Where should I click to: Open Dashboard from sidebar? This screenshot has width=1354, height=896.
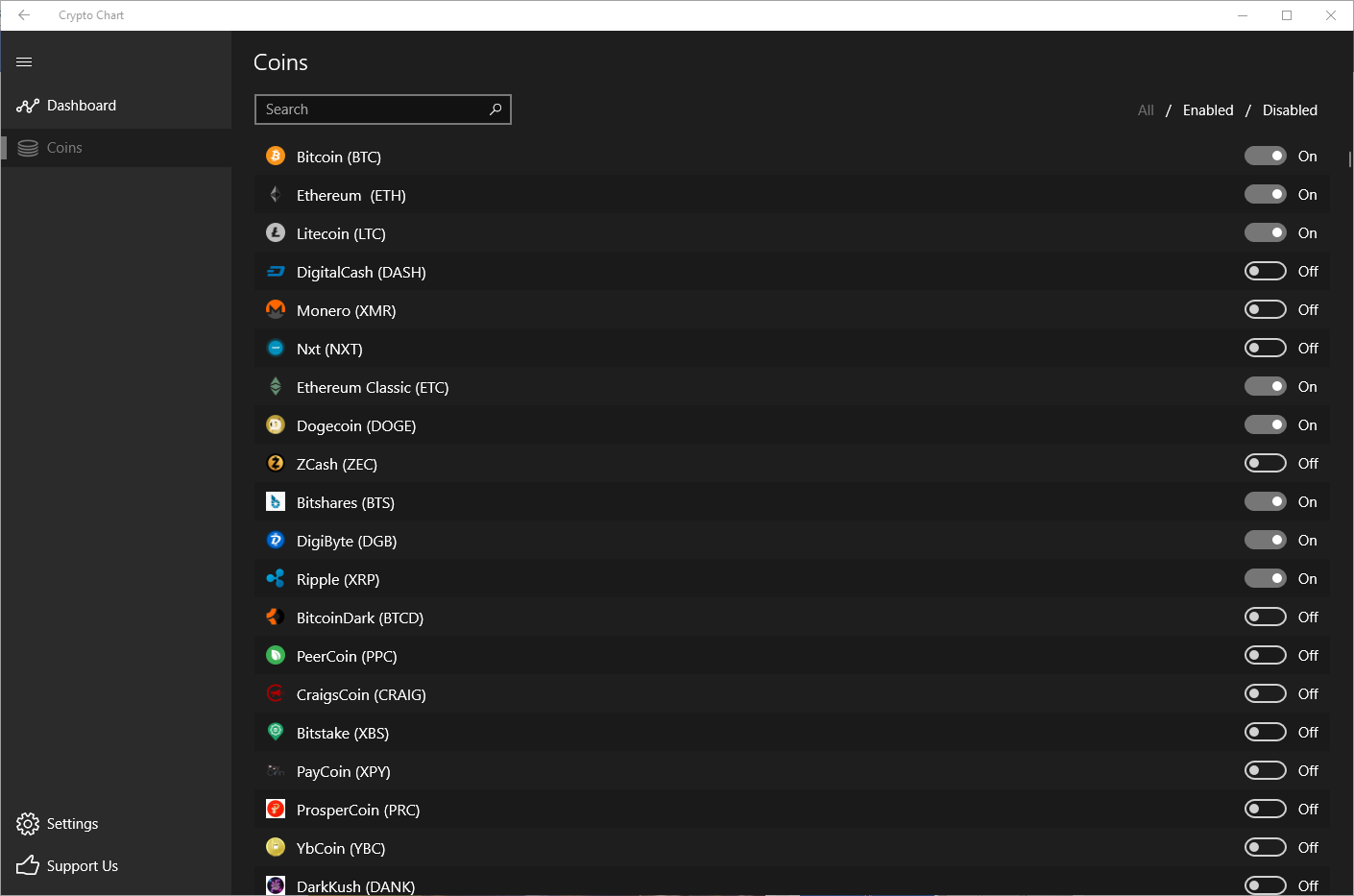[x=116, y=106]
